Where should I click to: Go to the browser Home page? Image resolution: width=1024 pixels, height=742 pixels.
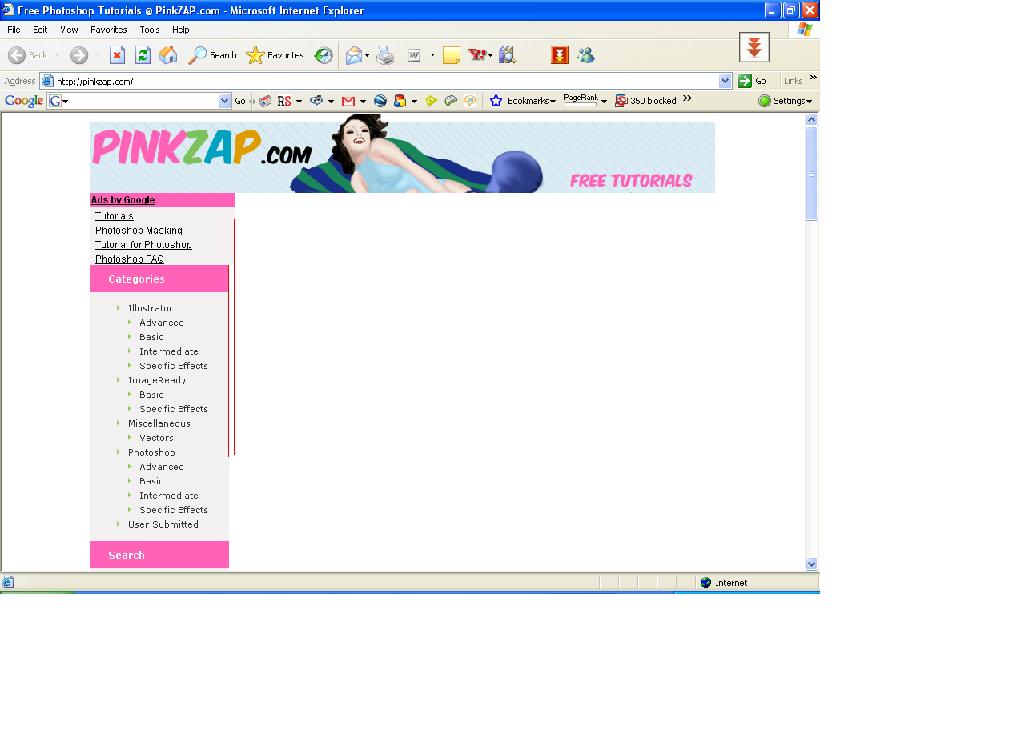coord(168,56)
